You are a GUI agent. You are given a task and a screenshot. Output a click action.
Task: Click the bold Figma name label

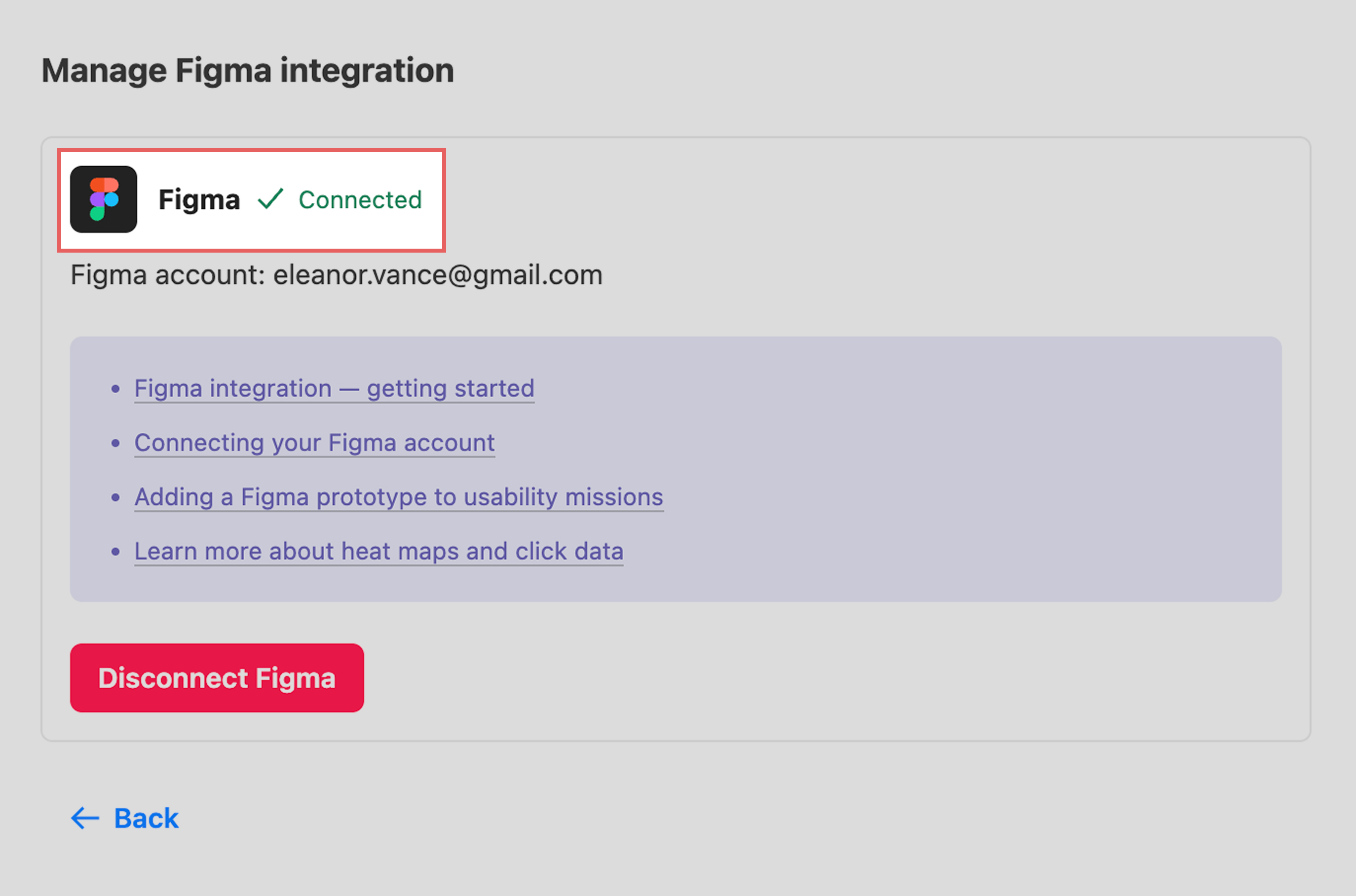click(199, 200)
